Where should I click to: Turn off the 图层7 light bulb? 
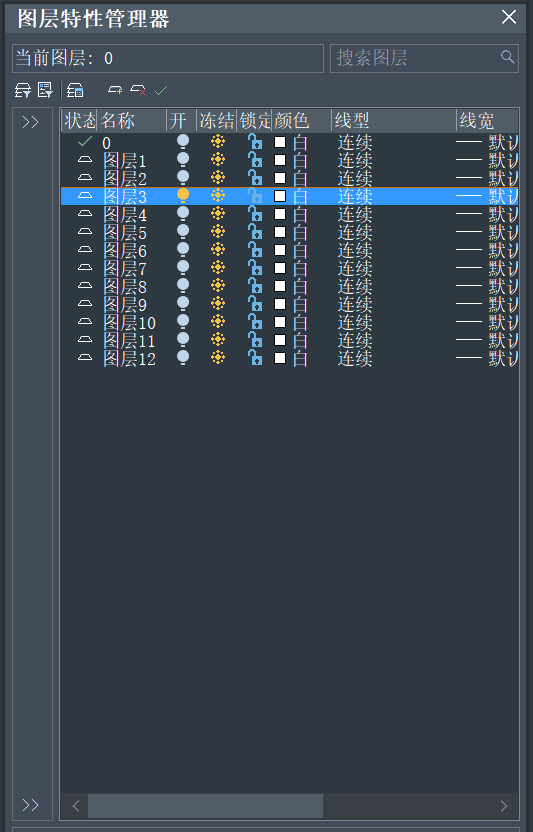183,268
